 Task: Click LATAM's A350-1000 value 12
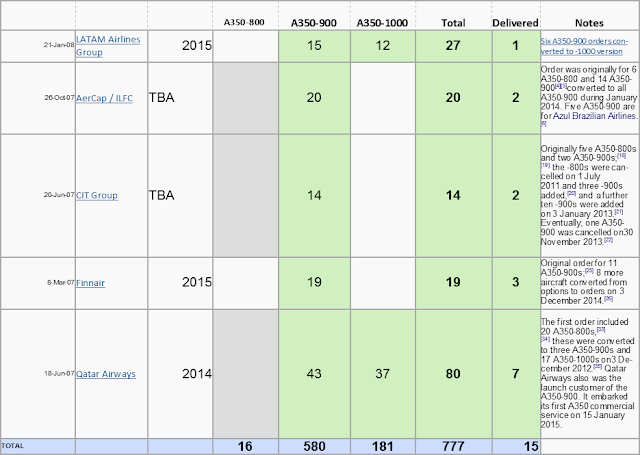383,46
